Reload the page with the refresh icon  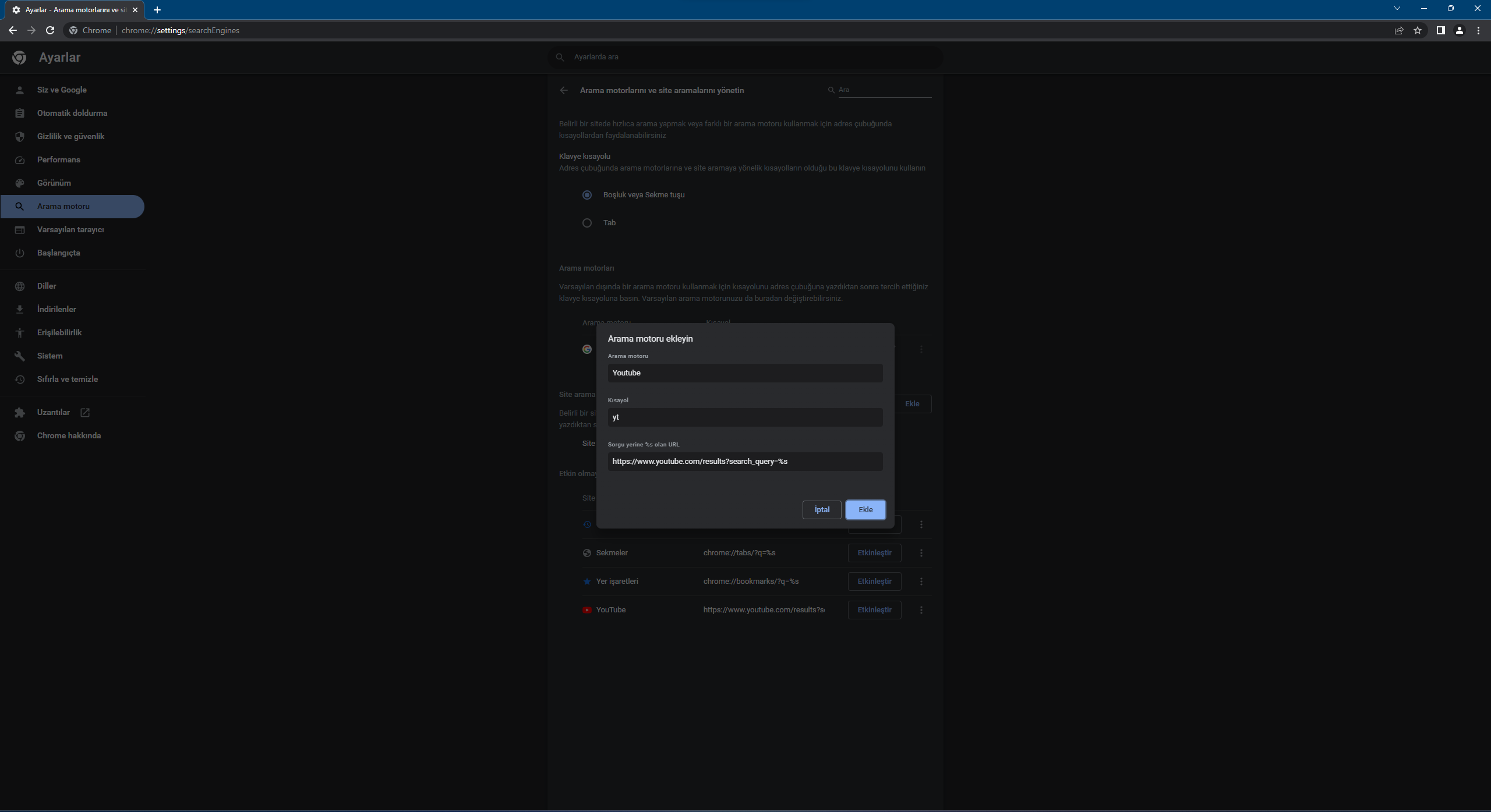[x=50, y=30]
